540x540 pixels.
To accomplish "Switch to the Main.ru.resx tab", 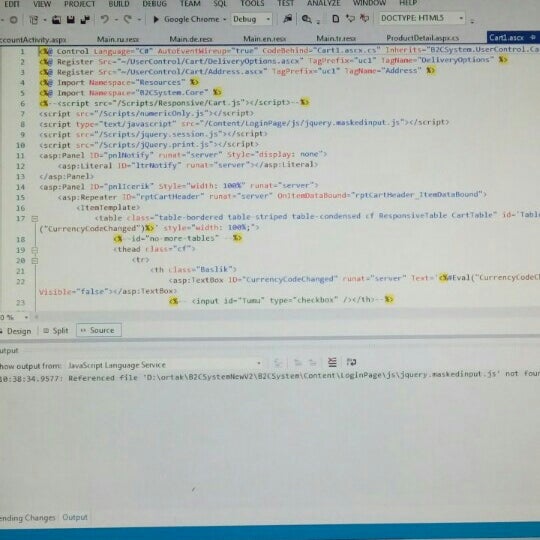I will 118,39.
